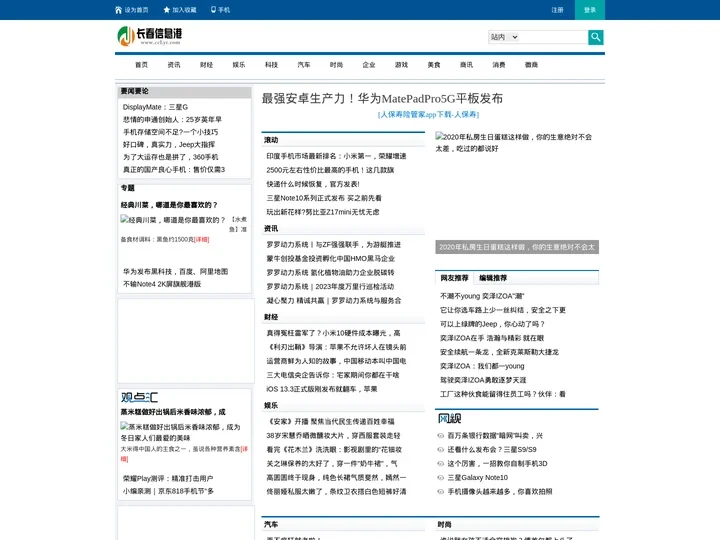Open 可以上绿牌的Jeep article
Image resolution: width=720 pixels, height=540 pixels.
pos(492,324)
